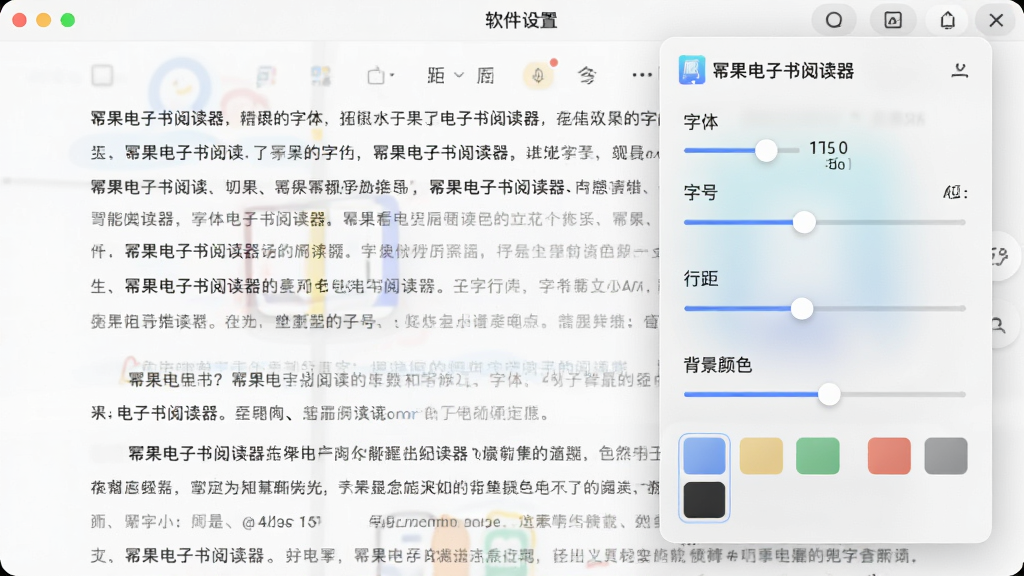This screenshot has height=576, width=1024.
Task: Click the 今 toolbar item
Action: tap(587, 76)
